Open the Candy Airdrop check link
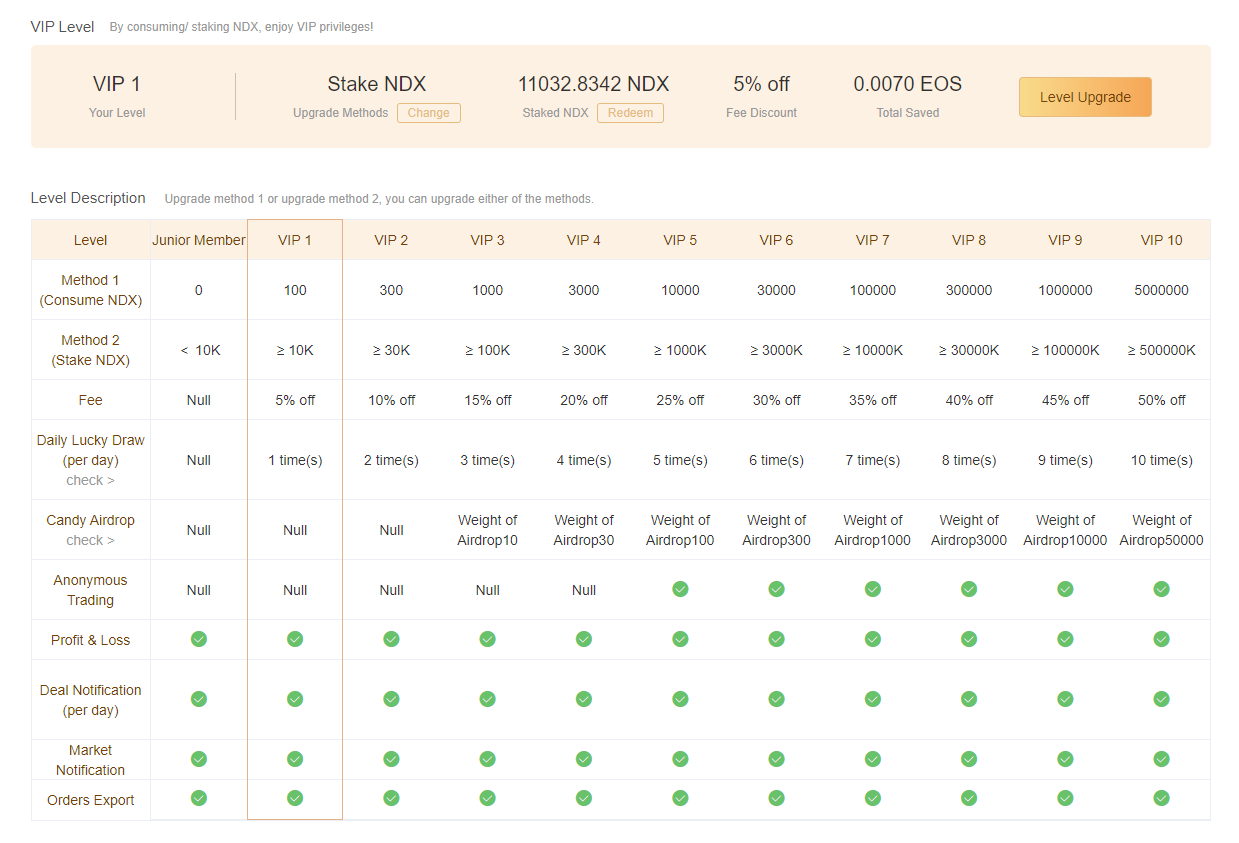Screen dimensions: 1239x843 click(90, 540)
